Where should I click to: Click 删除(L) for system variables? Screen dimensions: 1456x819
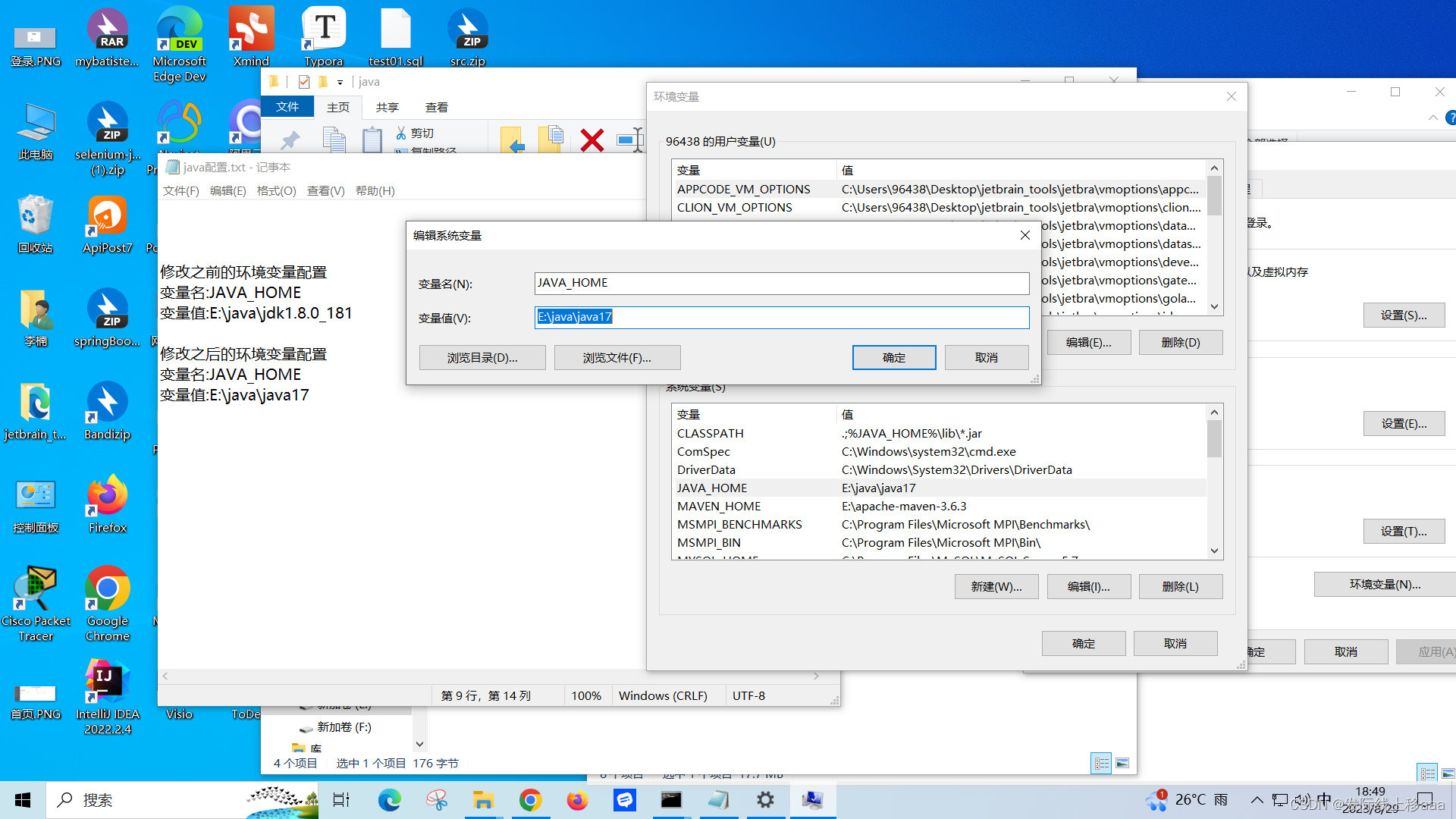tap(1181, 587)
